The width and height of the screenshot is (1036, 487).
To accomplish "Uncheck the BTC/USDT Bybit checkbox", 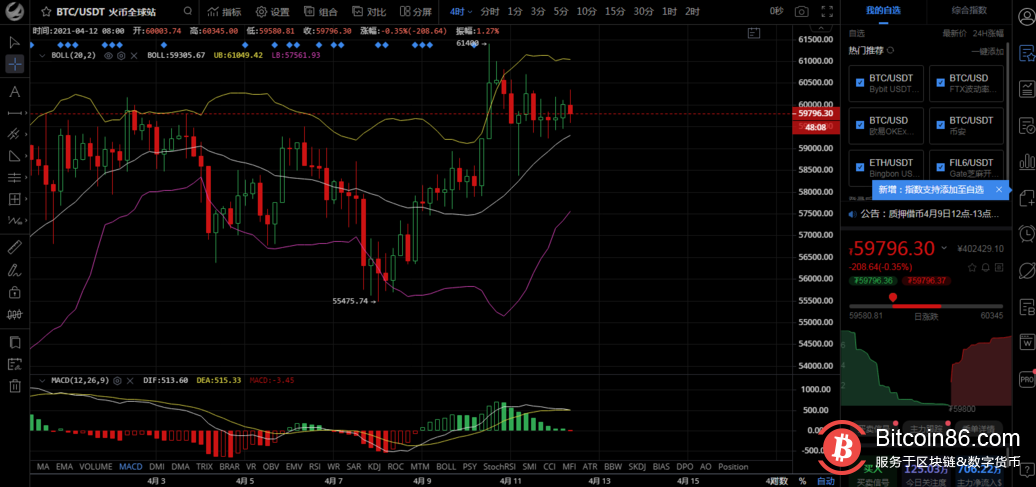I will (x=859, y=82).
